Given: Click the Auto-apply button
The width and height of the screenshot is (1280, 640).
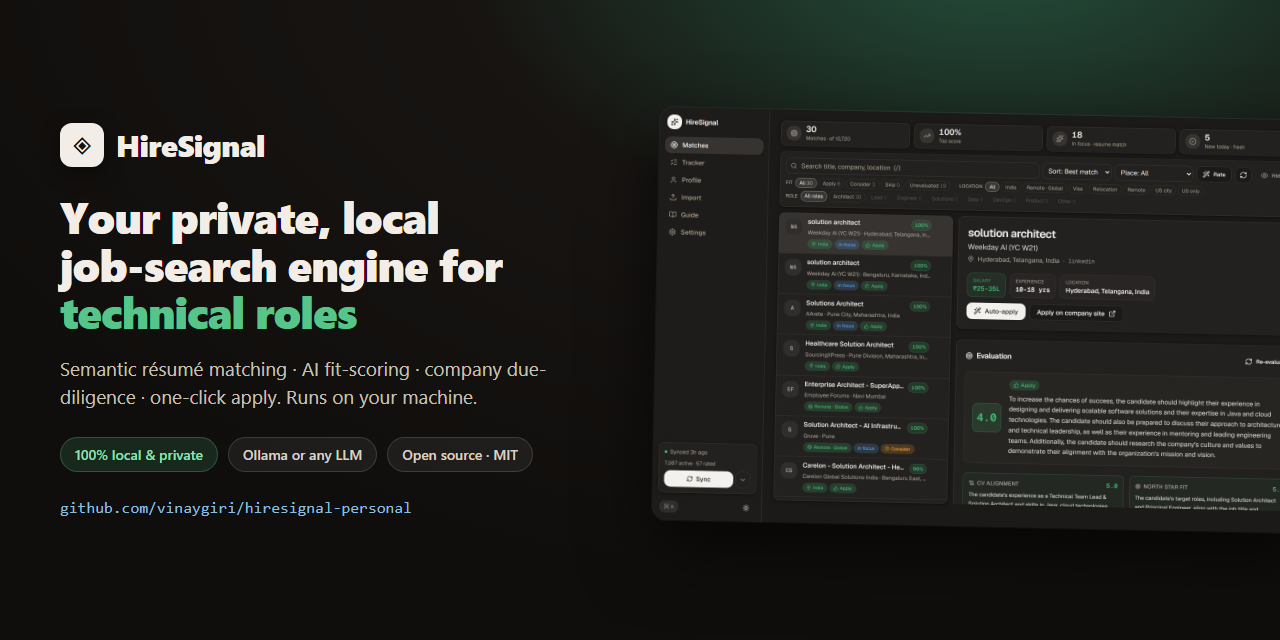Looking at the screenshot, I should coord(996,311).
